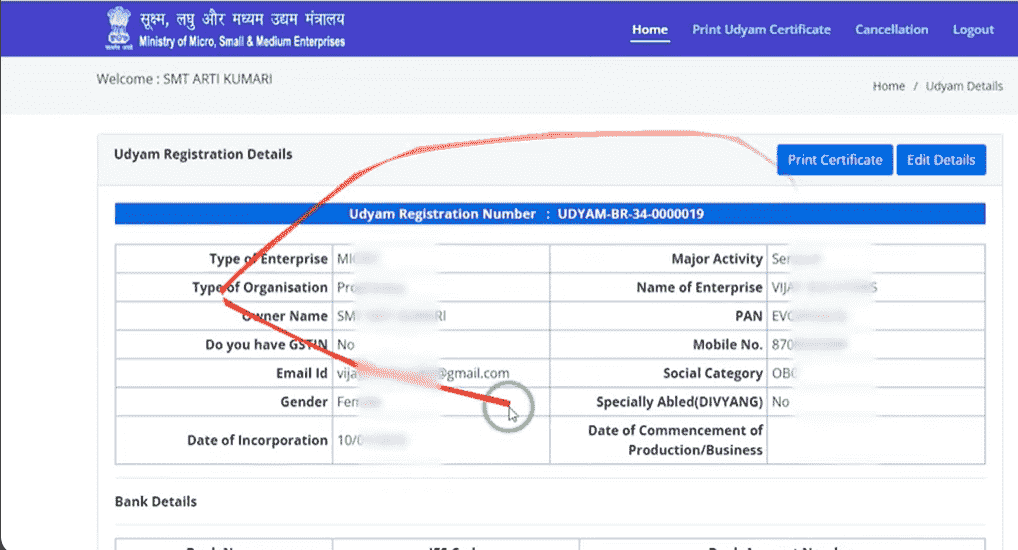
Task: Go to the Cancellation menu item
Action: point(891,30)
